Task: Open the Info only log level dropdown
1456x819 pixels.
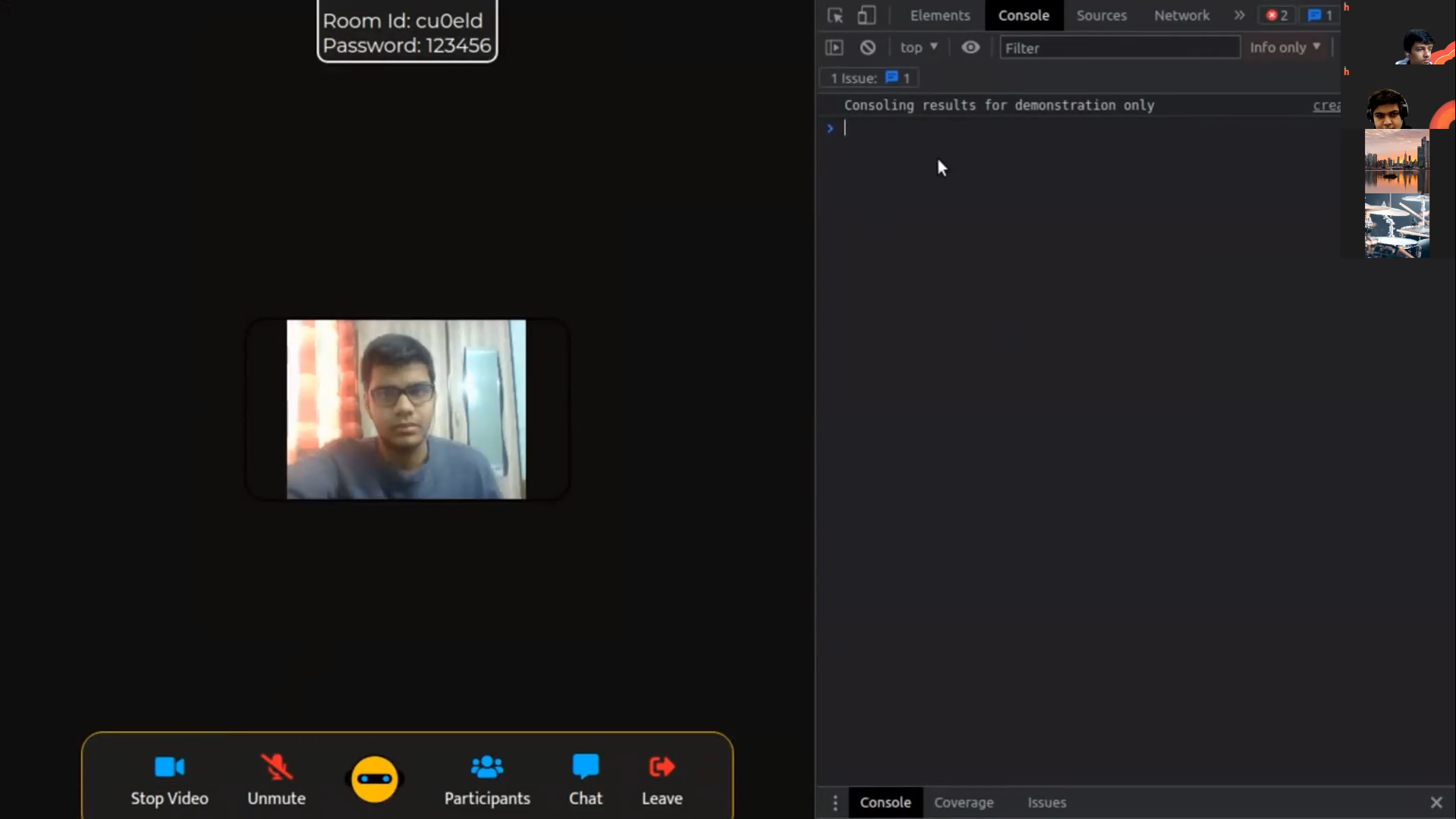Action: pyautogui.click(x=1285, y=48)
